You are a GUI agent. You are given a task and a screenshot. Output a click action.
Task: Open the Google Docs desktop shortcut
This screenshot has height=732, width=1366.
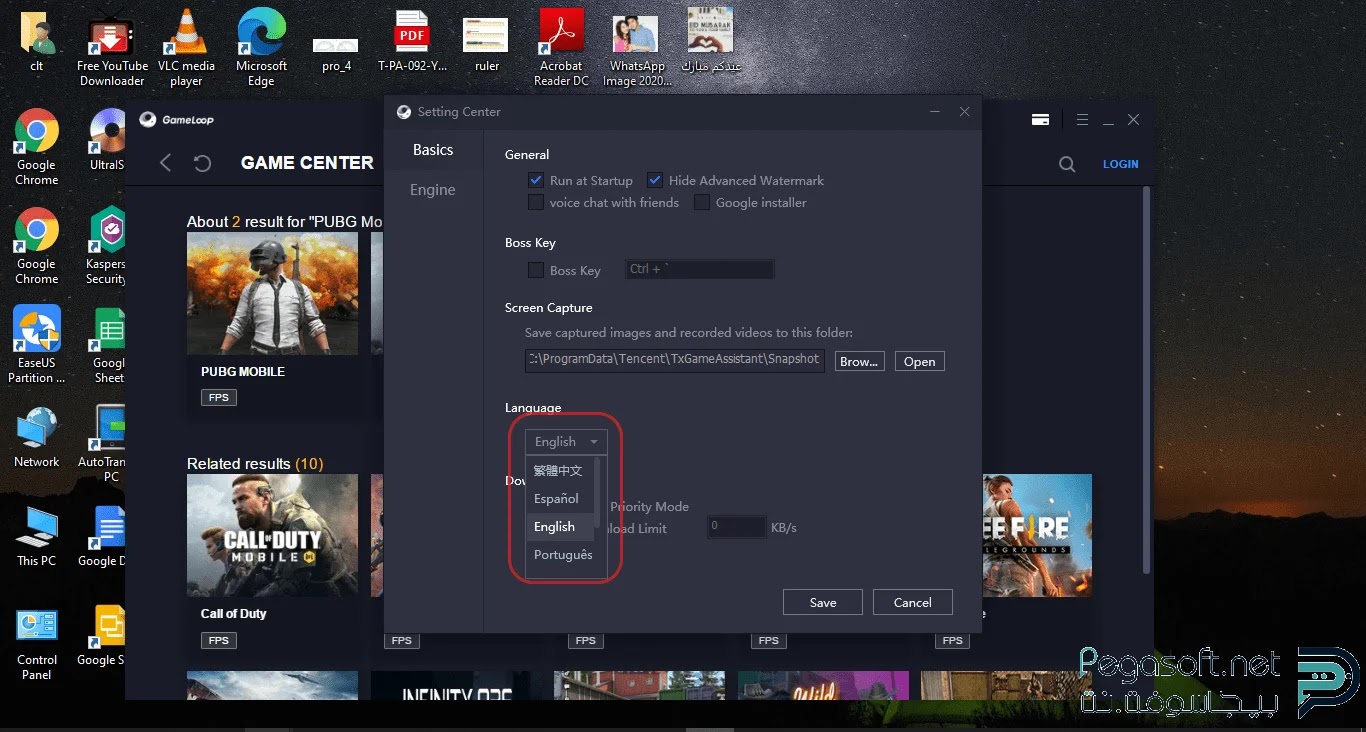[104, 537]
